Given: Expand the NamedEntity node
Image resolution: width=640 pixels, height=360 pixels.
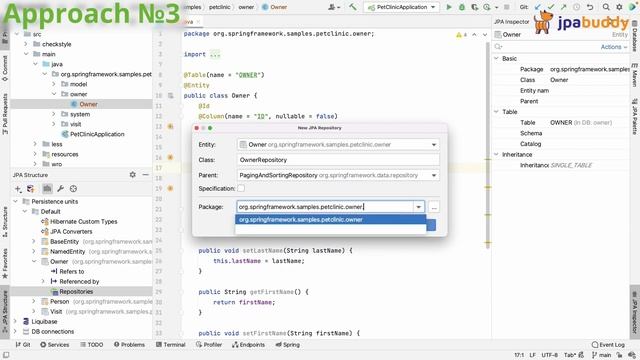Looking at the screenshot, I should 33,251.
